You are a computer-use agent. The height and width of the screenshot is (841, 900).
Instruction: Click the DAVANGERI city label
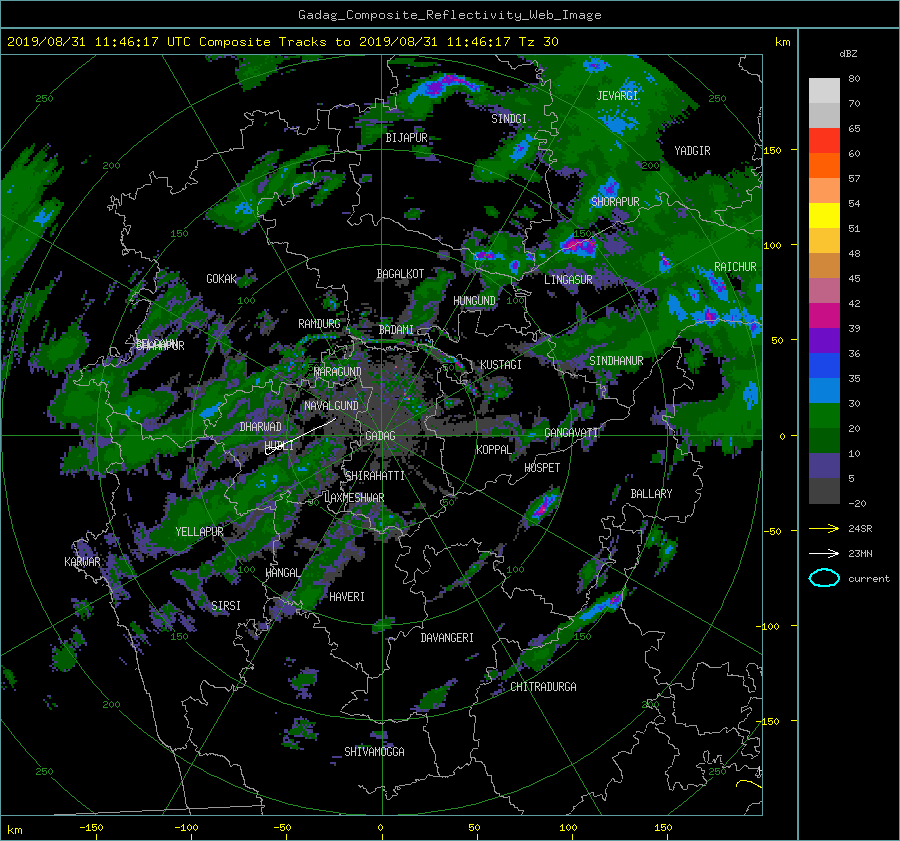[x=447, y=638]
